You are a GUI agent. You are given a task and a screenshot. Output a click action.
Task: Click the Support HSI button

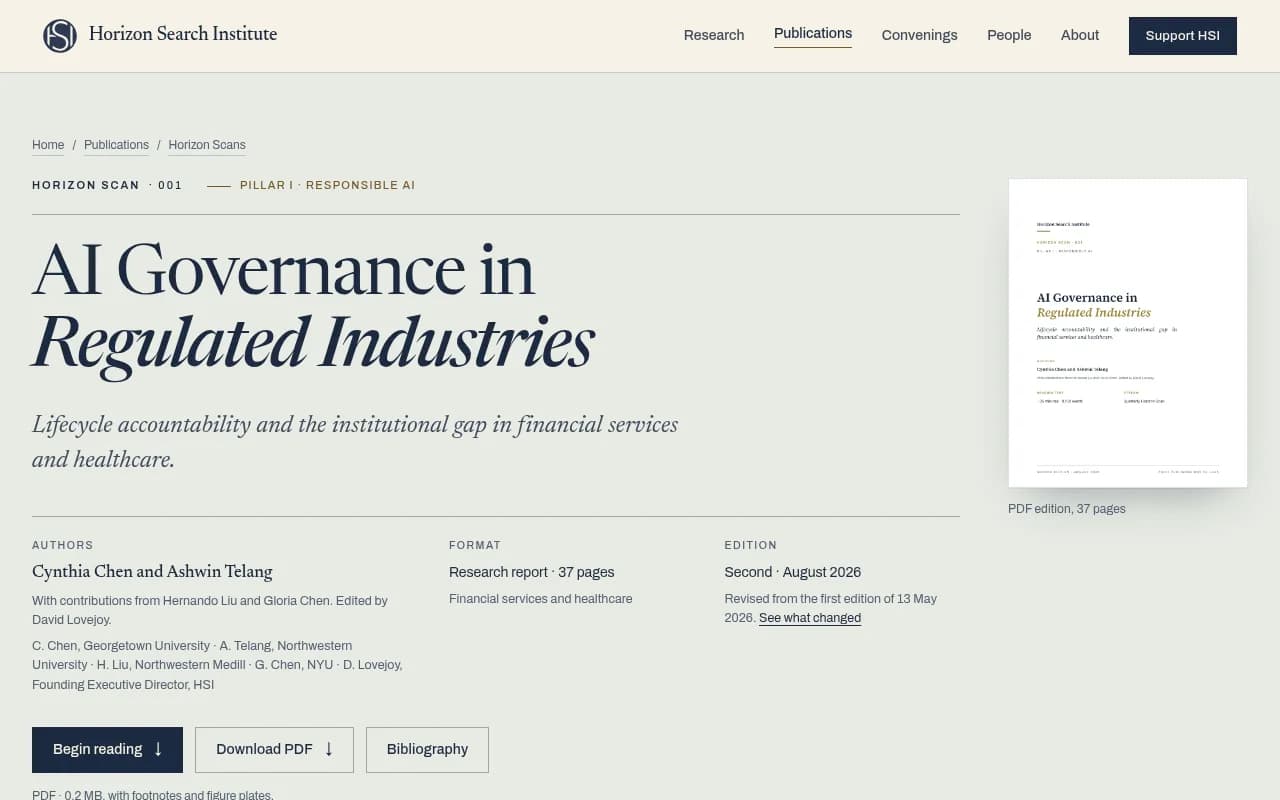tap(1183, 36)
